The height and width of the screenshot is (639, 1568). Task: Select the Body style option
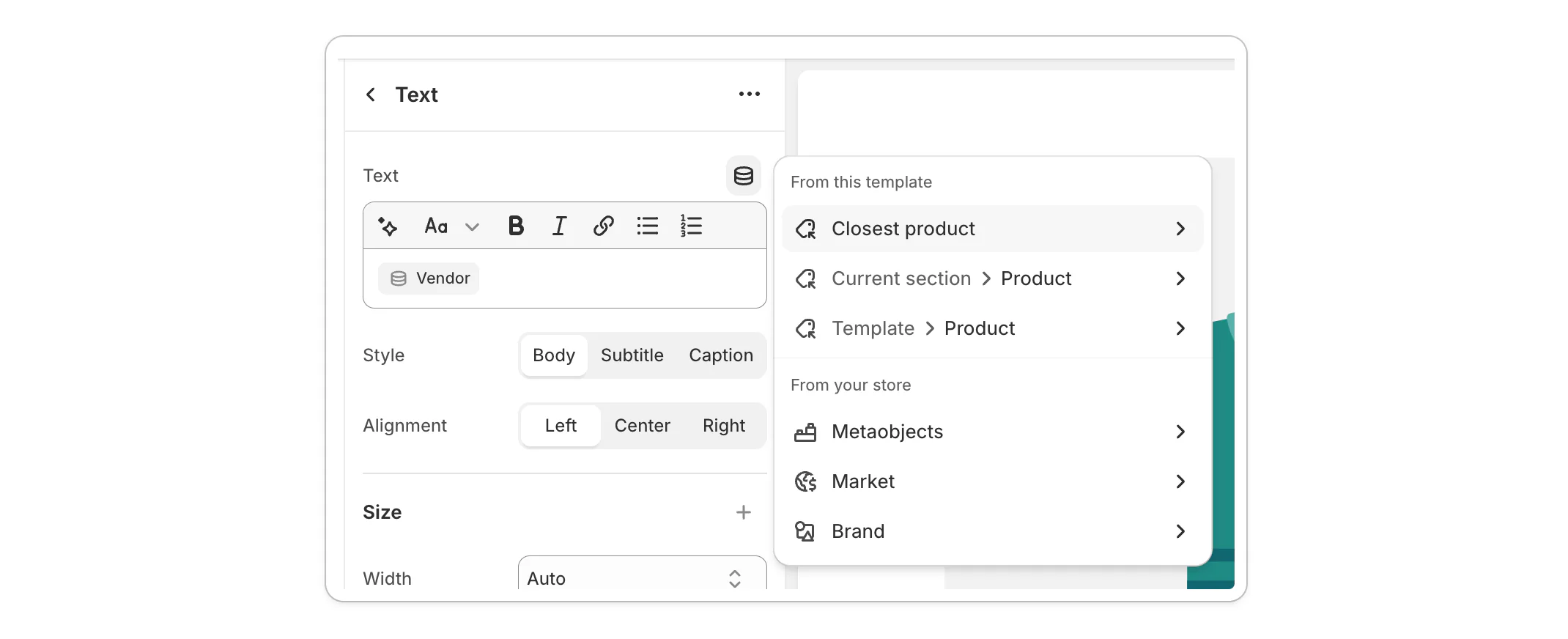pyautogui.click(x=554, y=355)
